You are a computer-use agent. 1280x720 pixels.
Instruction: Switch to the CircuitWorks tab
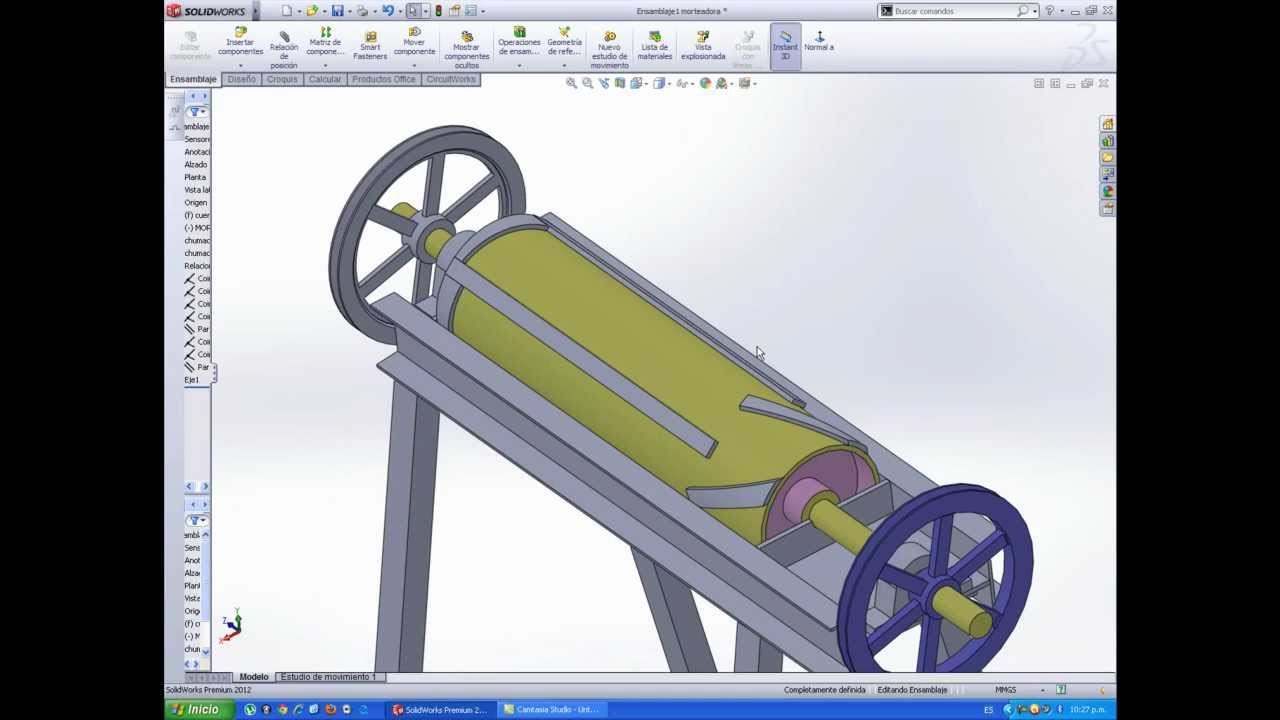(451, 79)
